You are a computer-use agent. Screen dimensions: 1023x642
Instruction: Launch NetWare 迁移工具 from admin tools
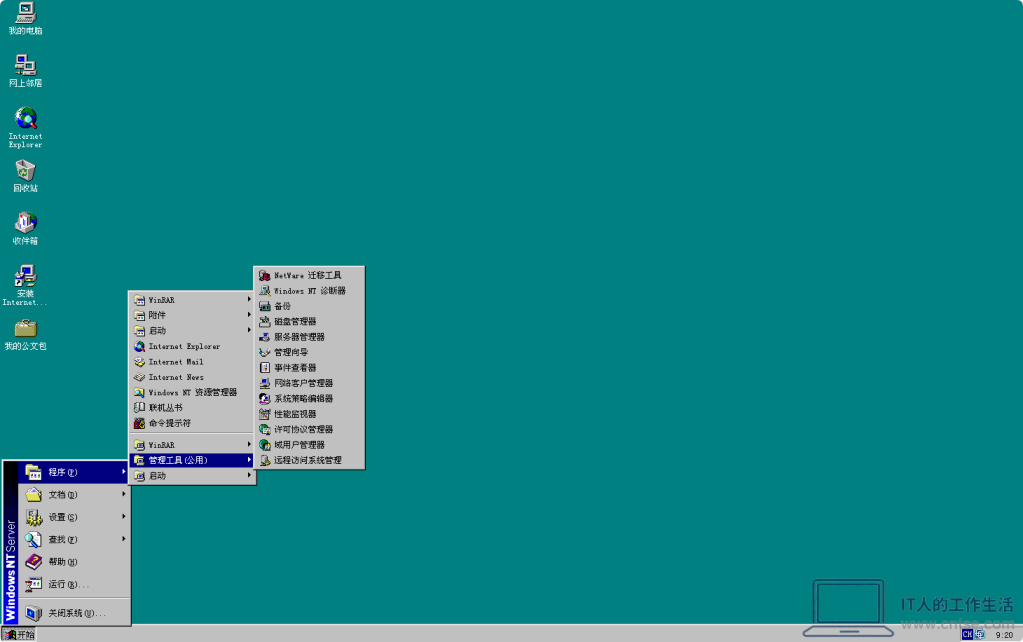click(309, 275)
